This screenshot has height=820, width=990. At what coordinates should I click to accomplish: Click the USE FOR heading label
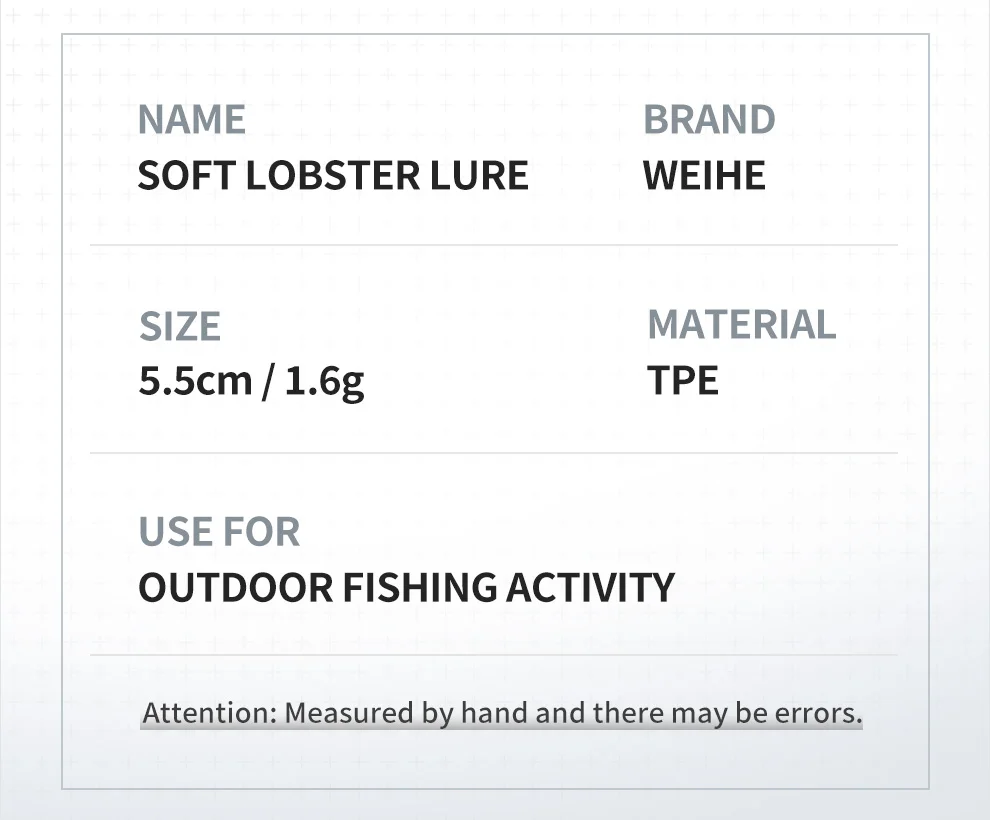pyautogui.click(x=219, y=532)
